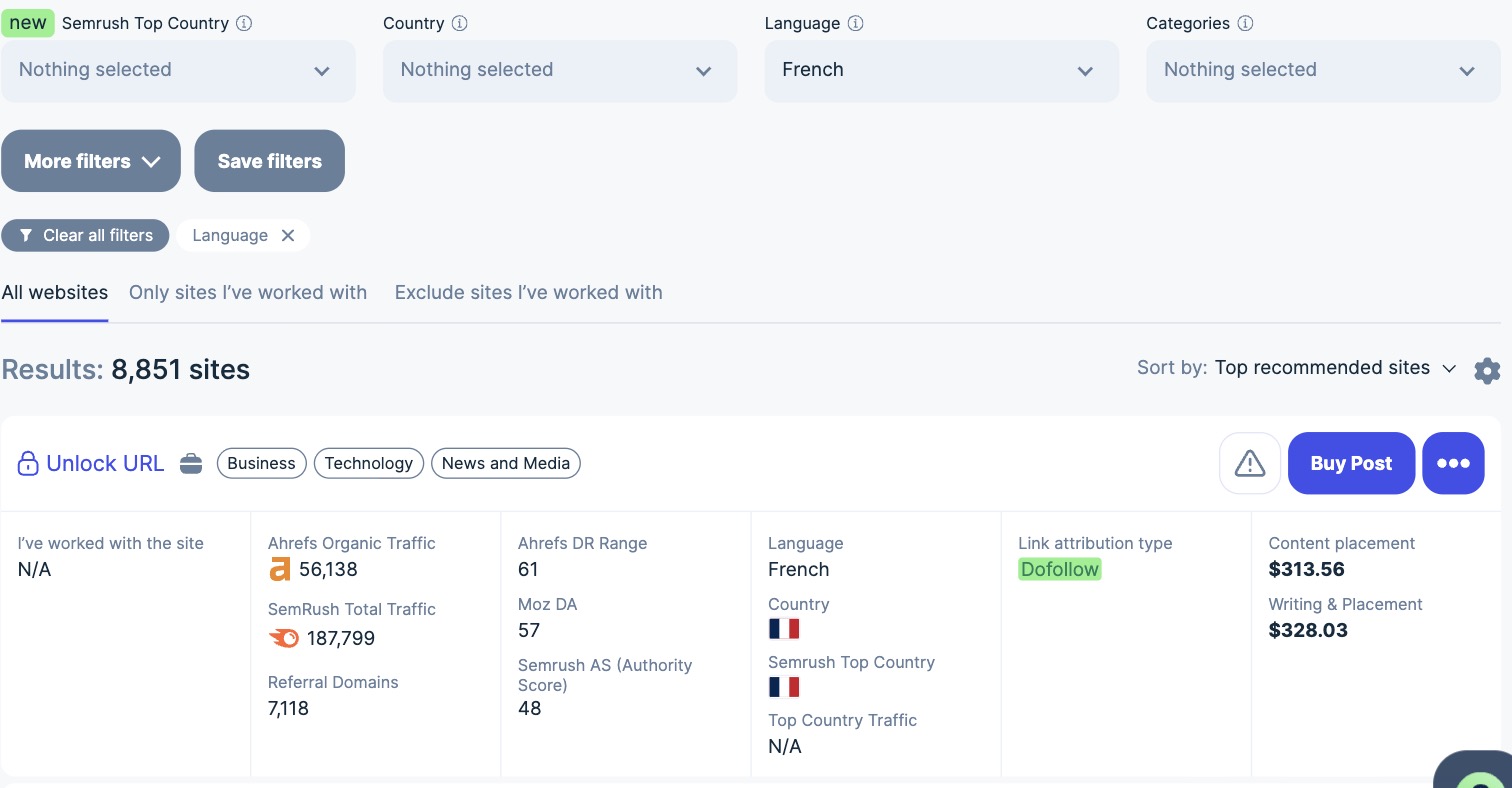Click the briefcase icon next to Unlock URL
Image resolution: width=1512 pixels, height=788 pixels.
coord(191,464)
